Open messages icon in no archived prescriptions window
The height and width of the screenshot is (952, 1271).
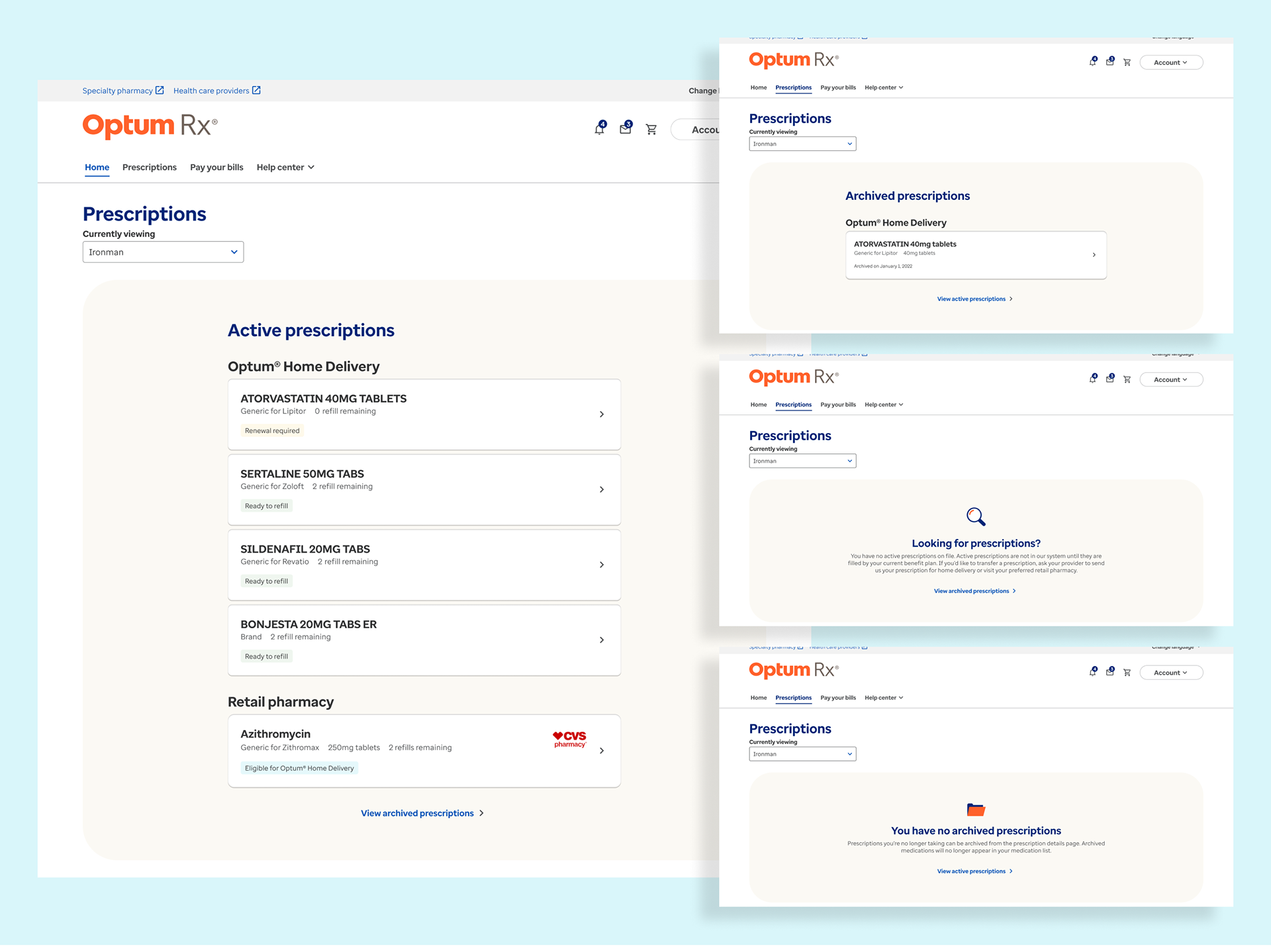1110,672
